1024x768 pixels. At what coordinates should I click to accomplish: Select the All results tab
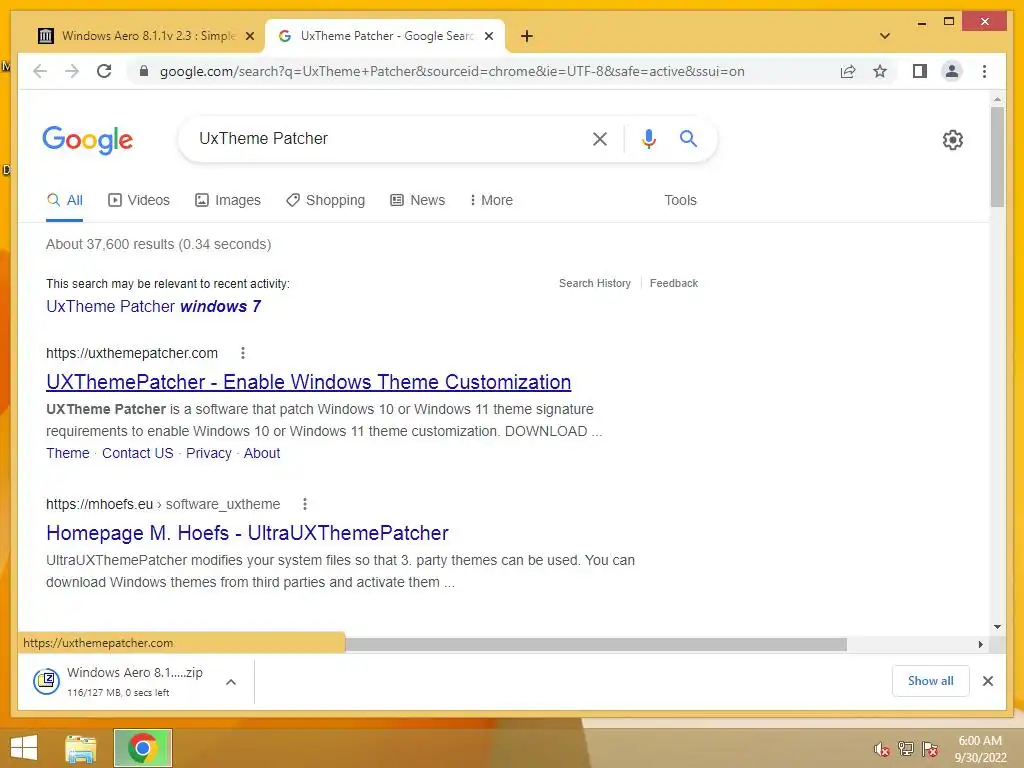65,200
